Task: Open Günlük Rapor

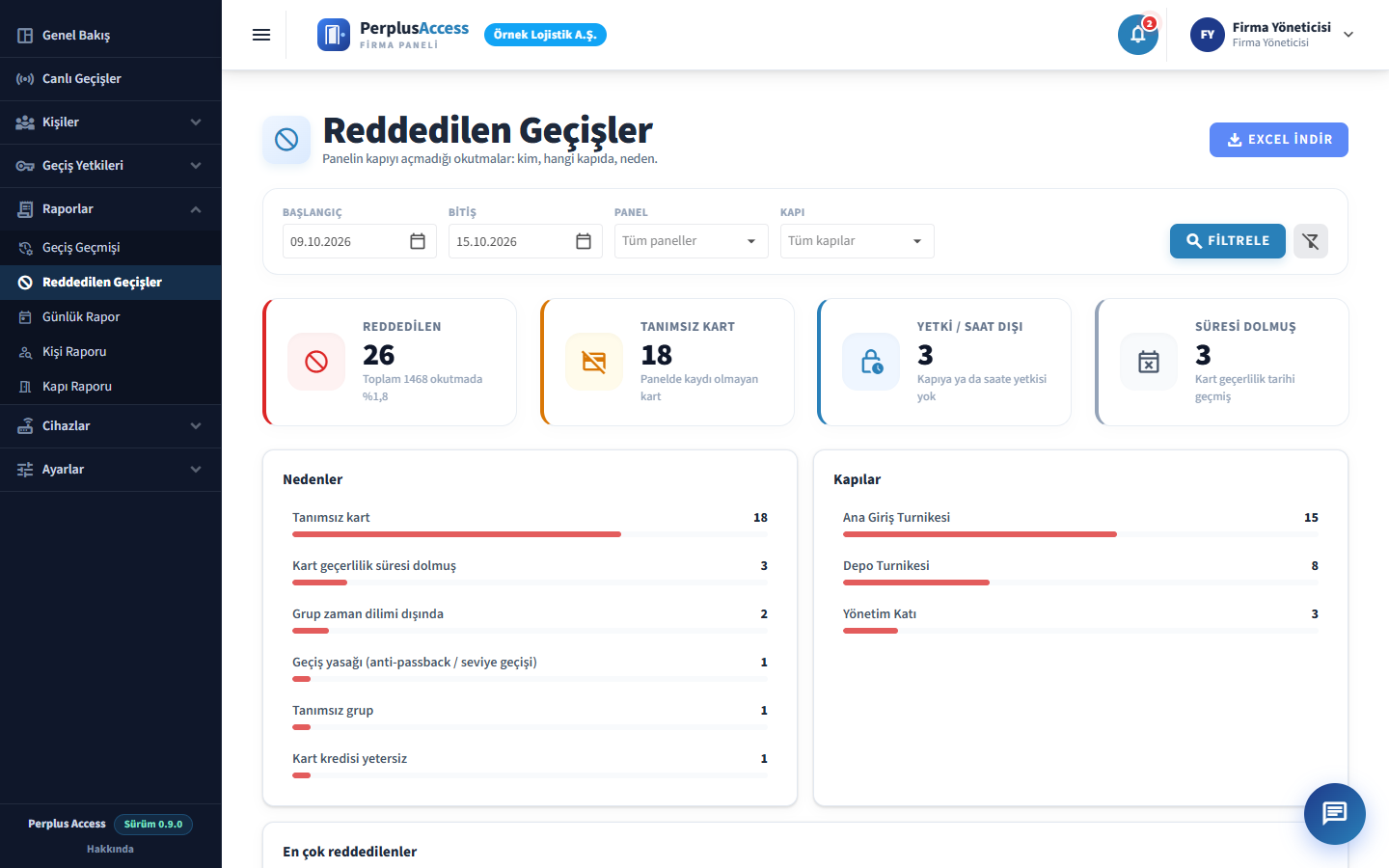Action: 111,317
